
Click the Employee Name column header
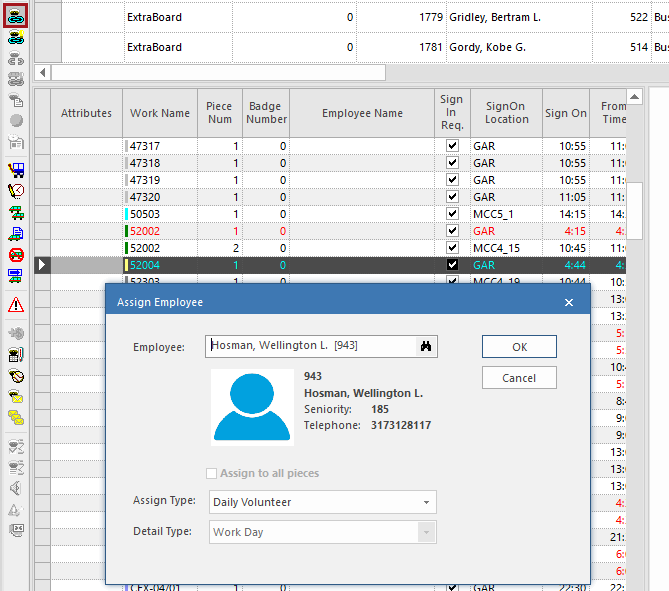[362, 113]
